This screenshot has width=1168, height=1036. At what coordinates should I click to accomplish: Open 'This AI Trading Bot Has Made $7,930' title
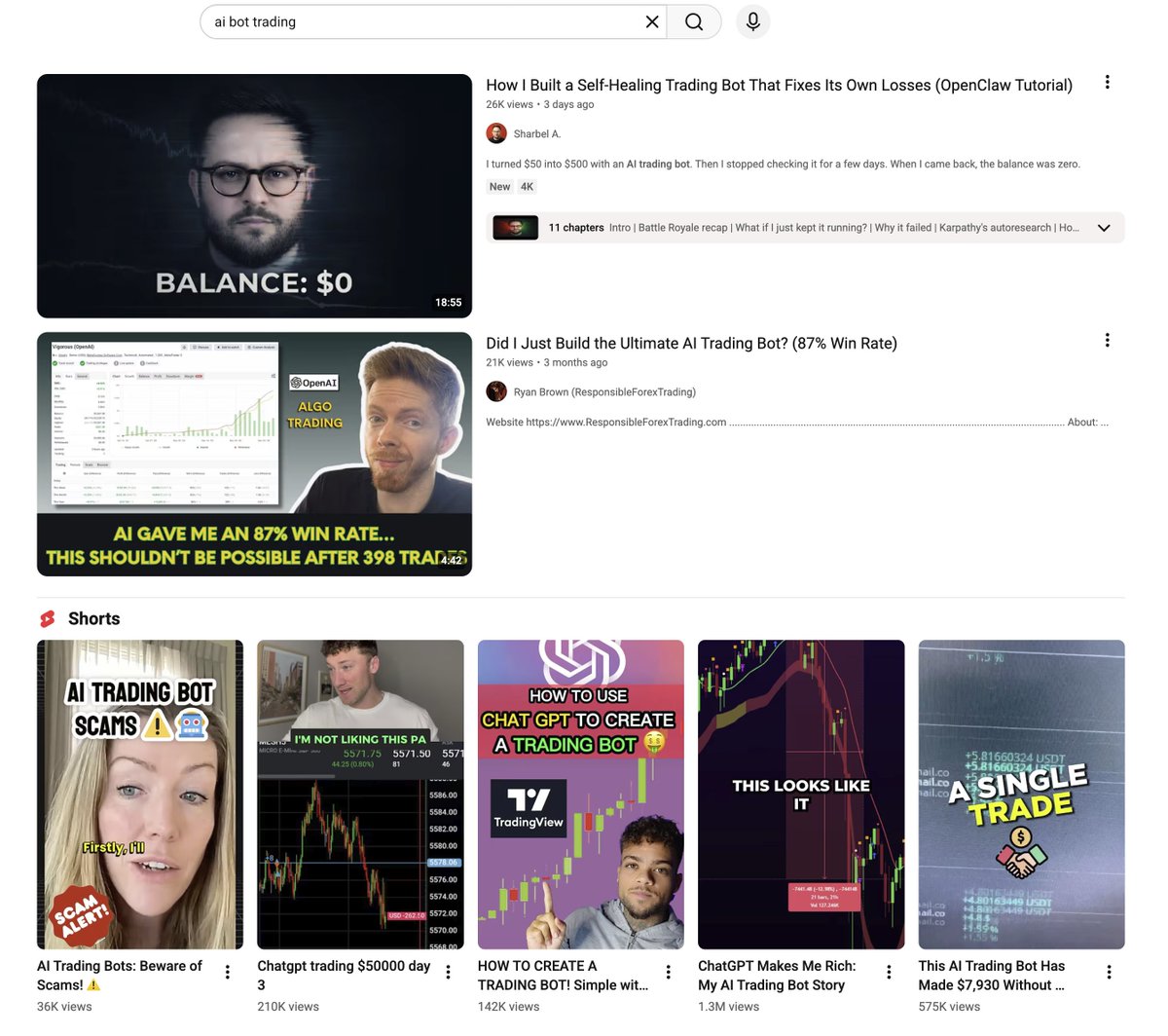(992, 976)
